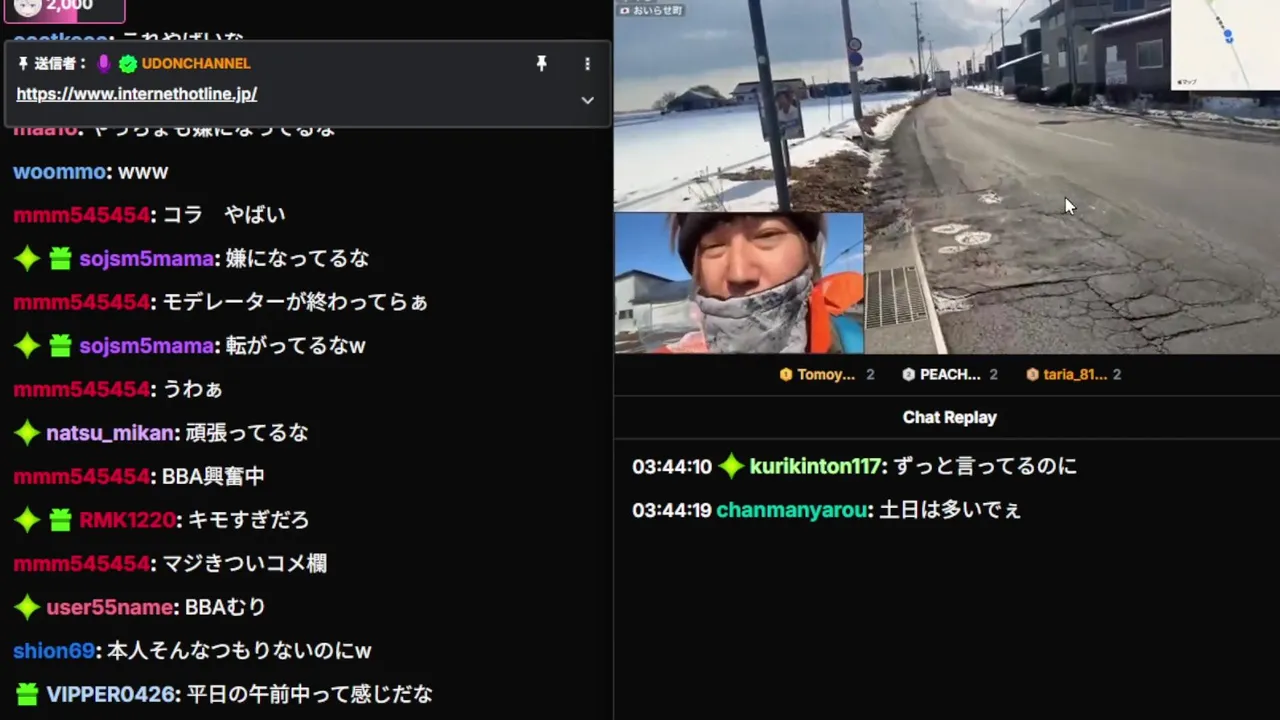1280x720 pixels.
Task: Click the small pin icon before 送信者
Action: coord(23,63)
